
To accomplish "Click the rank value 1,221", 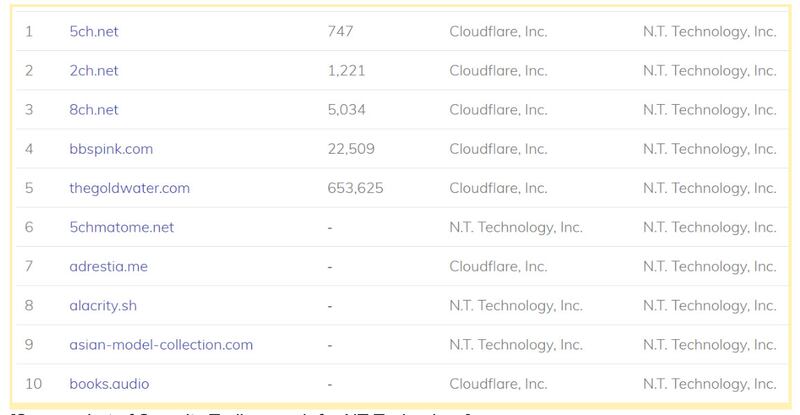I will tap(344, 71).
